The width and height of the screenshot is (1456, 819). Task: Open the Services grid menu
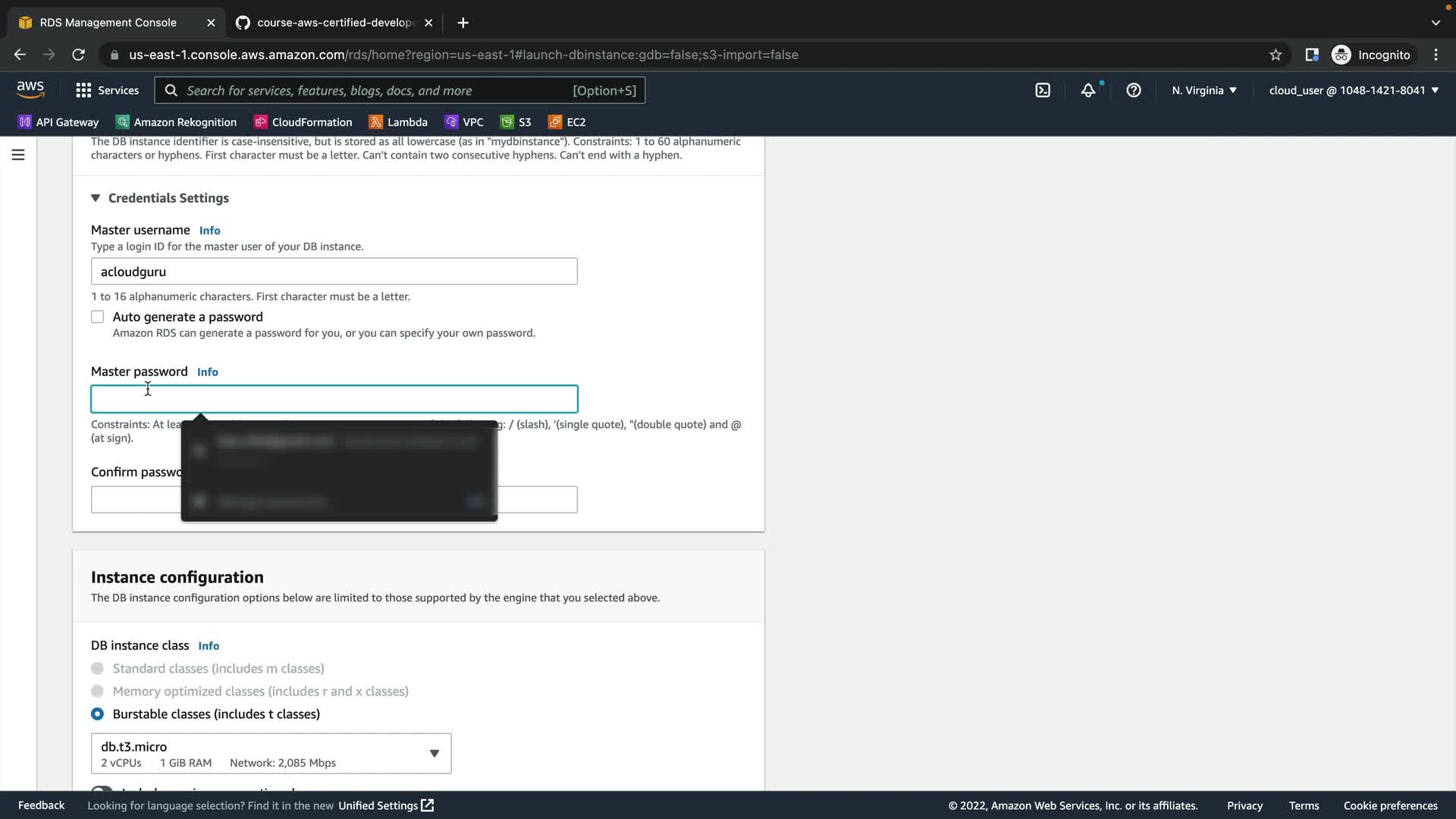(107, 90)
